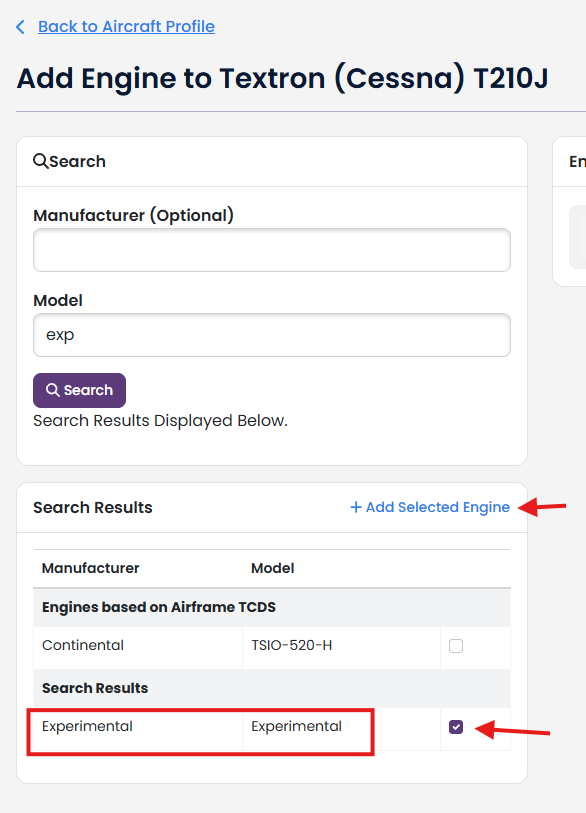Click the back chevron arrow icon
586x813 pixels.
point(20,27)
